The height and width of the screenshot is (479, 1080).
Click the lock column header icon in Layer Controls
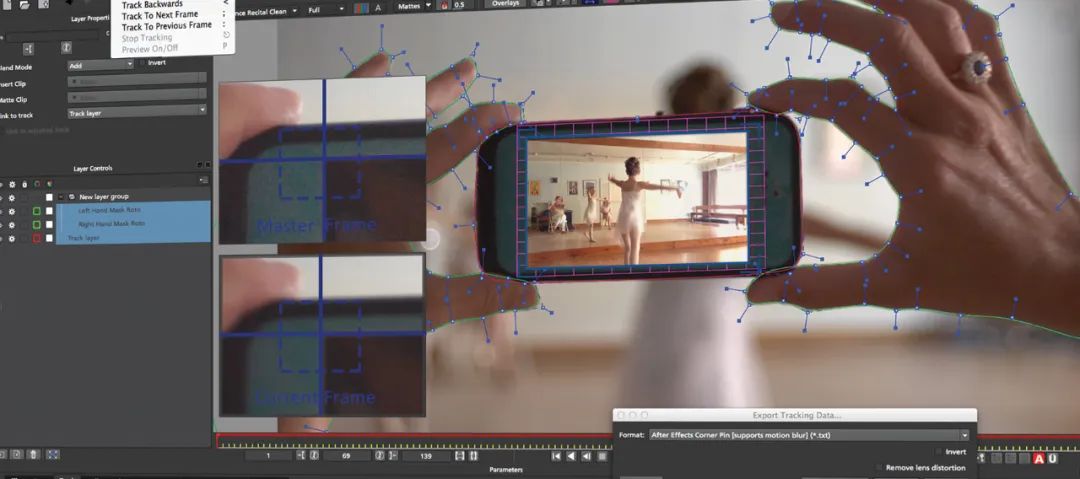[25, 184]
